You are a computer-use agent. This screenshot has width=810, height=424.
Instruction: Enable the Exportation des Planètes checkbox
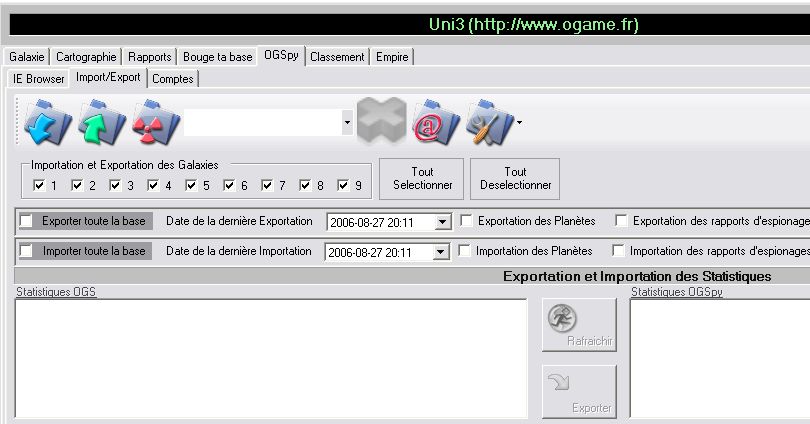click(x=466, y=221)
